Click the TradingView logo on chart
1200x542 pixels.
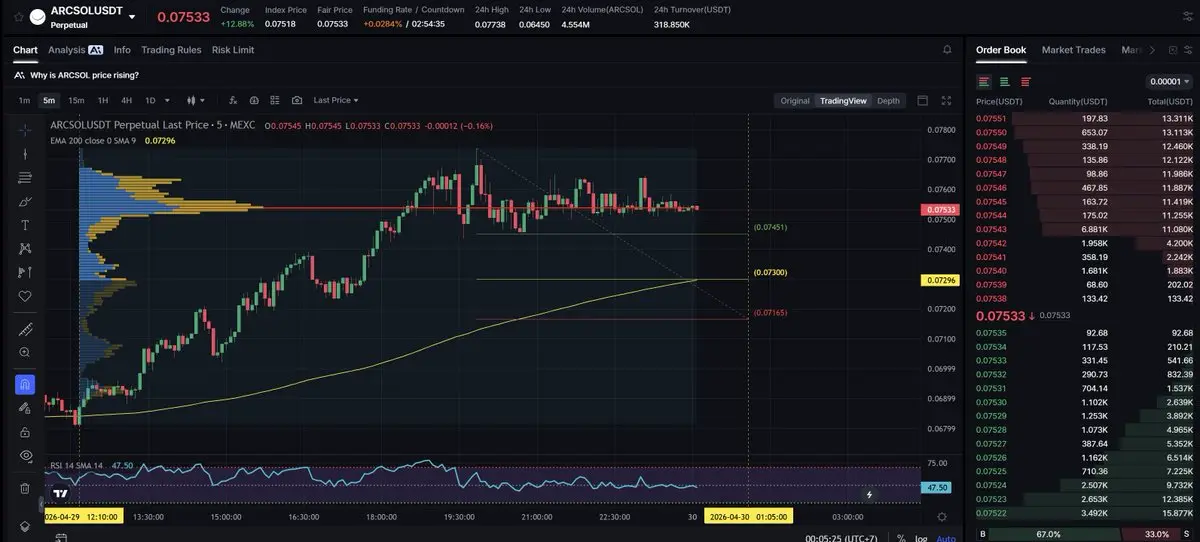pos(61,493)
